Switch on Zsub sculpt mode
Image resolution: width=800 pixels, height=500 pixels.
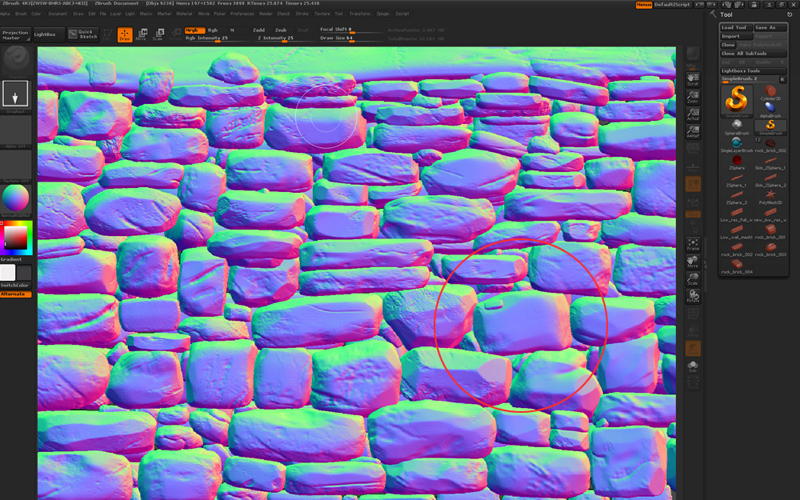(281, 30)
